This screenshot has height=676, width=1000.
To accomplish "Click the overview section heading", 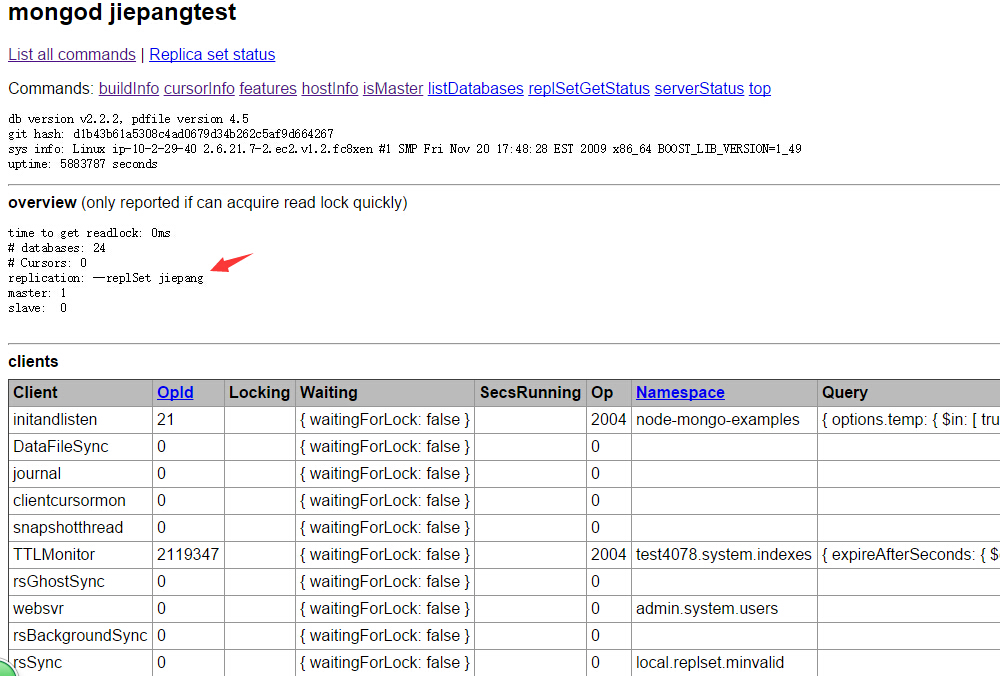I will [x=42, y=203].
